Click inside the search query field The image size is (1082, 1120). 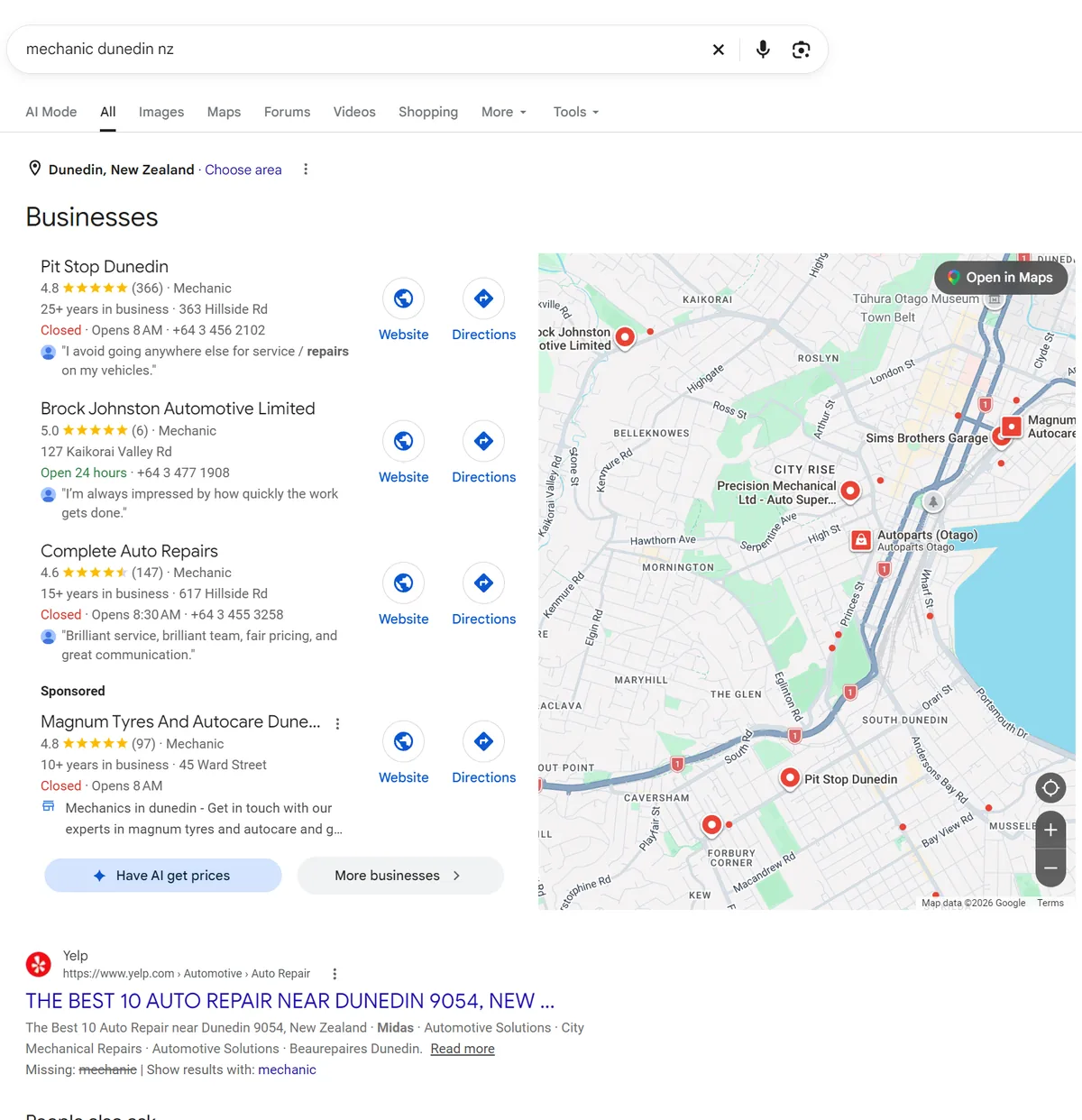pyautogui.click(x=361, y=50)
